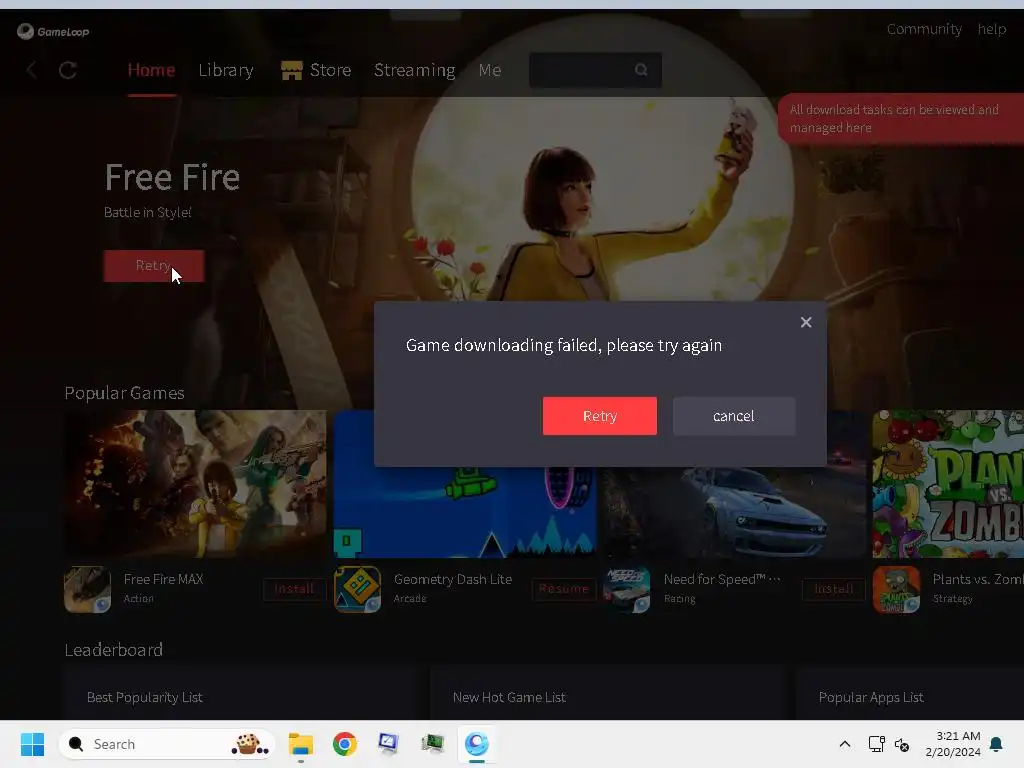
Task: Open the circuit-board app icon in the taskbar
Action: tap(432, 744)
